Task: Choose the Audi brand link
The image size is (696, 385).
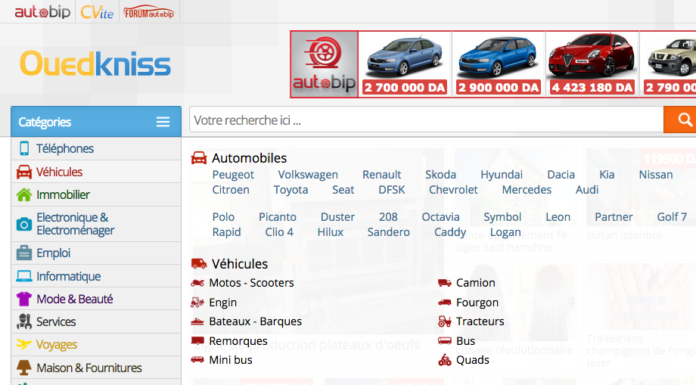Action: click(587, 190)
